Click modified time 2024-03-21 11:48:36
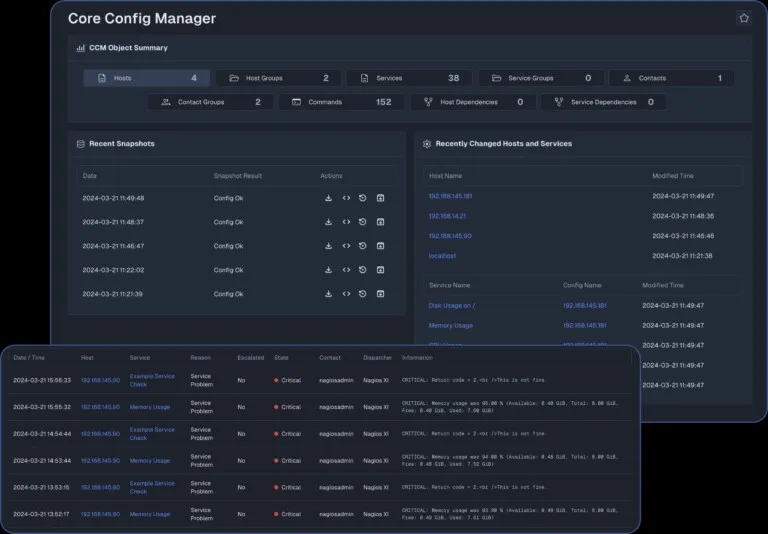 tap(683, 216)
